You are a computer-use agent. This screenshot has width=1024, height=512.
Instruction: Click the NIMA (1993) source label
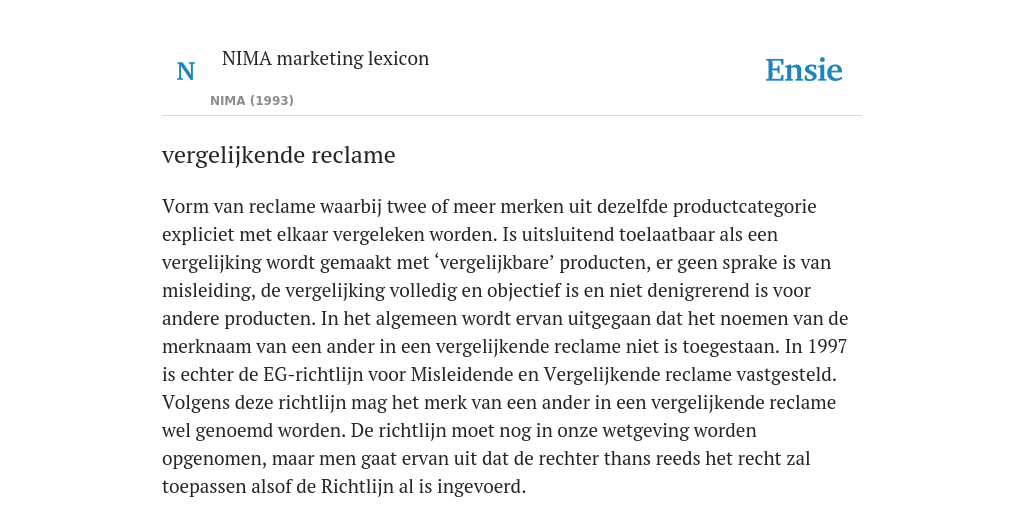click(252, 101)
